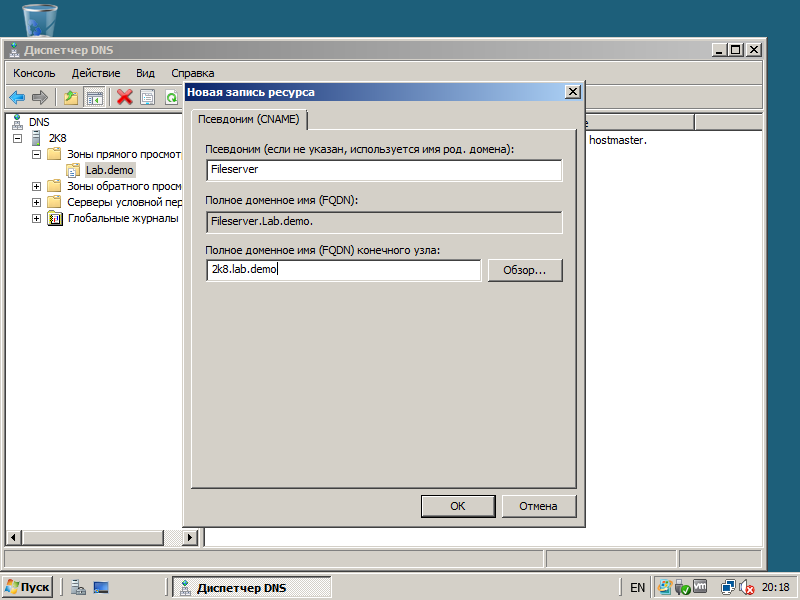Minimize the Диспетчер DNS window
The width and height of the screenshot is (800, 600).
click(719, 50)
